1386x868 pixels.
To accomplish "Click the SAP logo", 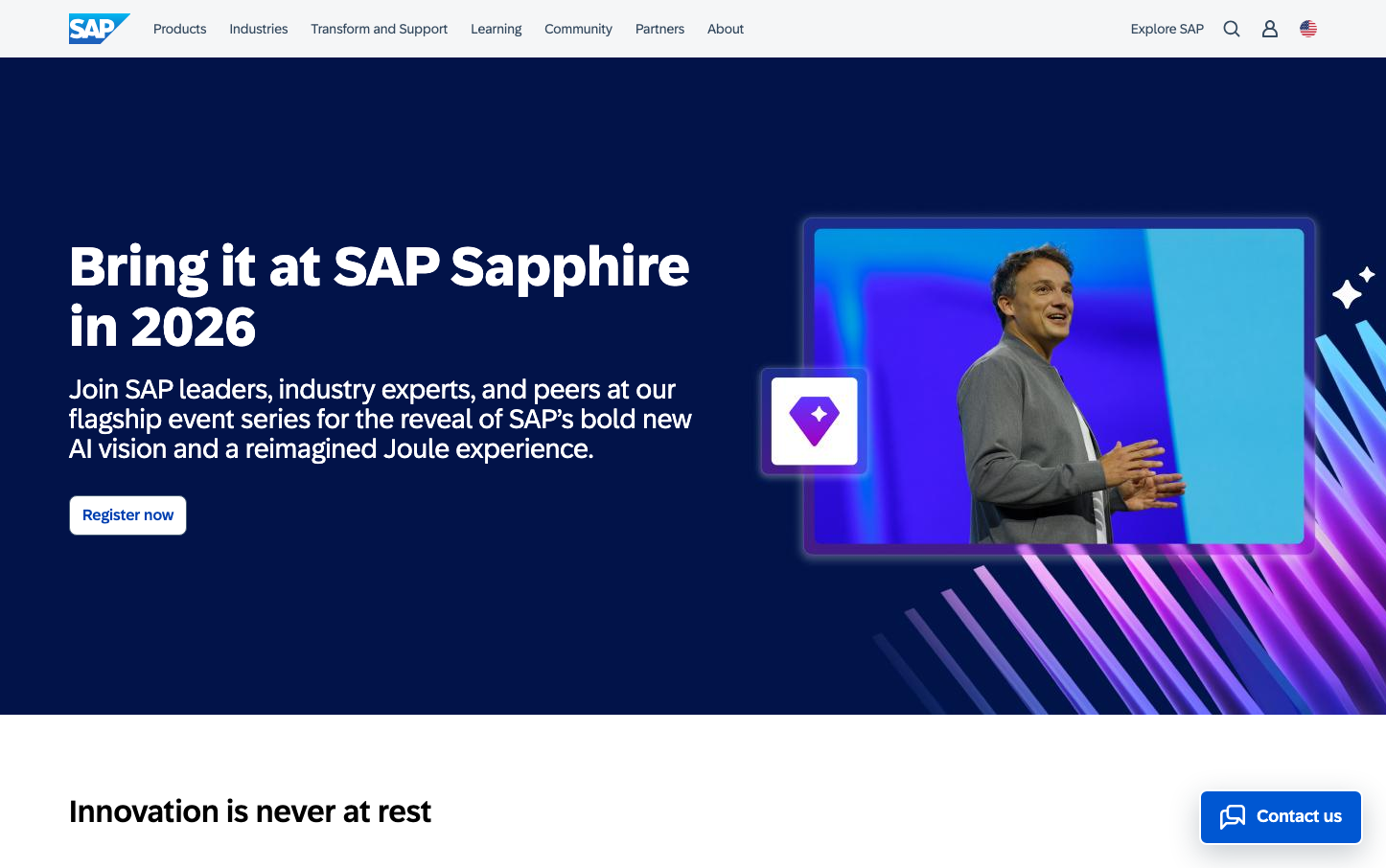I will [x=98, y=29].
